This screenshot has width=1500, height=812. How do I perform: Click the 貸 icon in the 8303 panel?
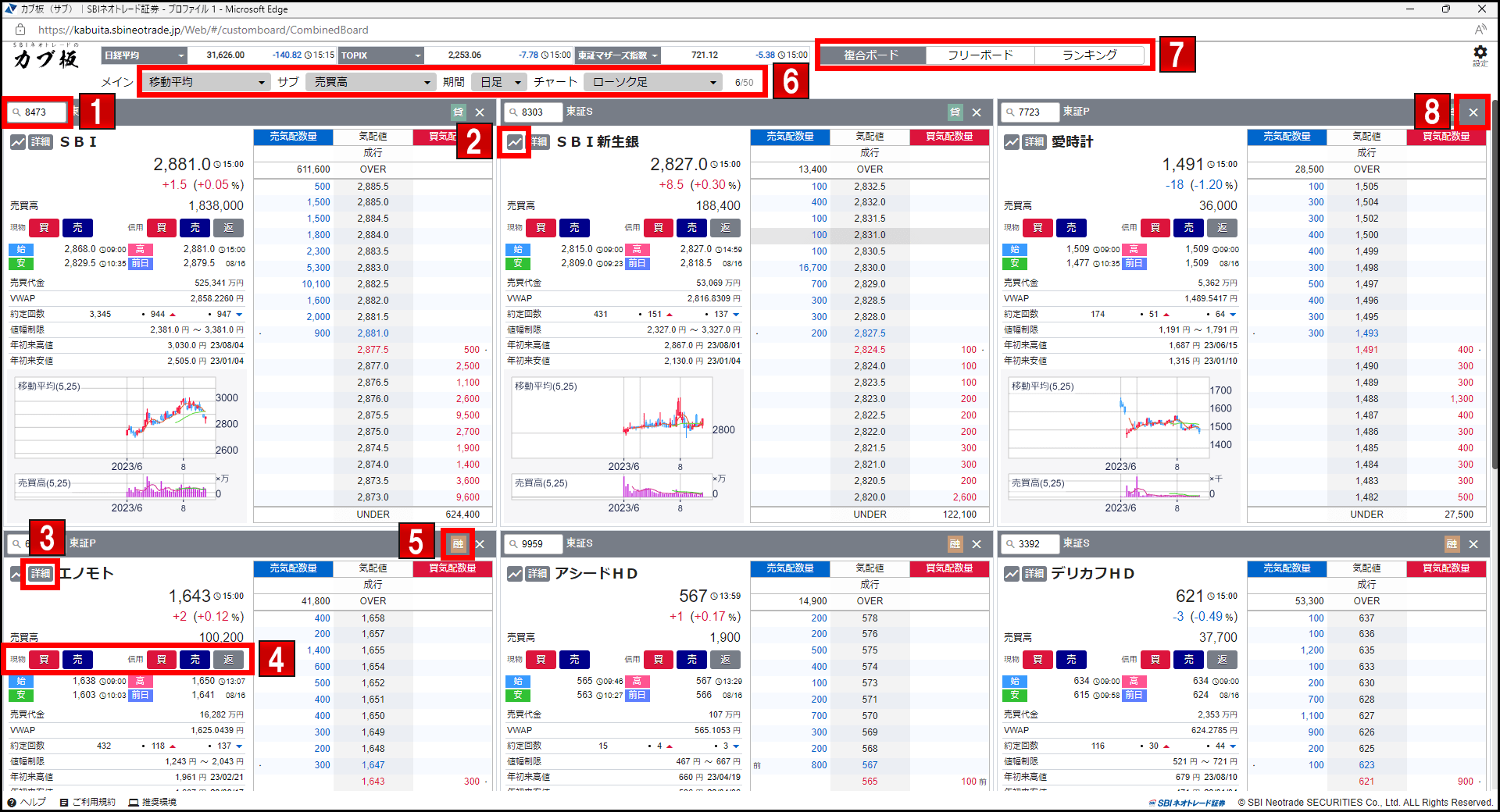pyautogui.click(x=955, y=112)
